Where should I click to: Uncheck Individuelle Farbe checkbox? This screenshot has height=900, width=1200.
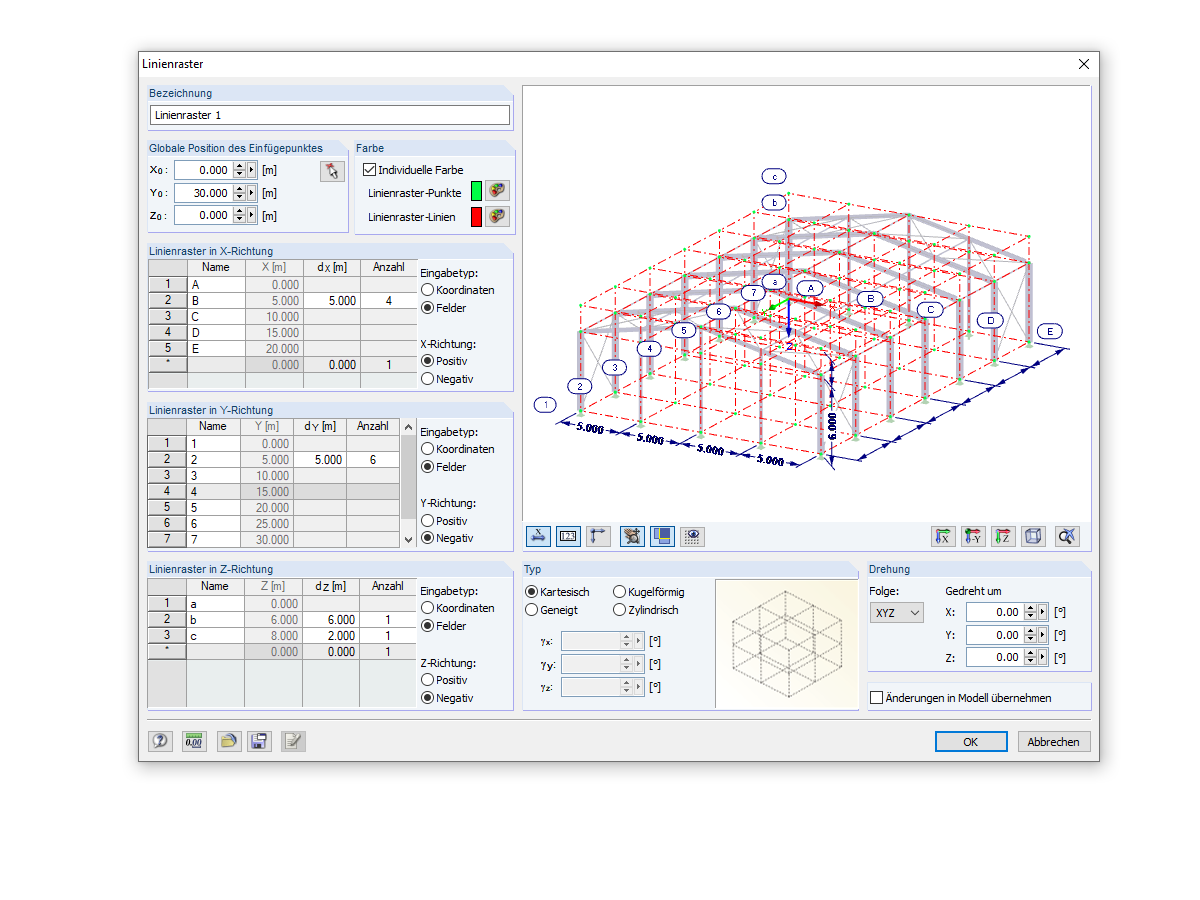pyautogui.click(x=370, y=170)
